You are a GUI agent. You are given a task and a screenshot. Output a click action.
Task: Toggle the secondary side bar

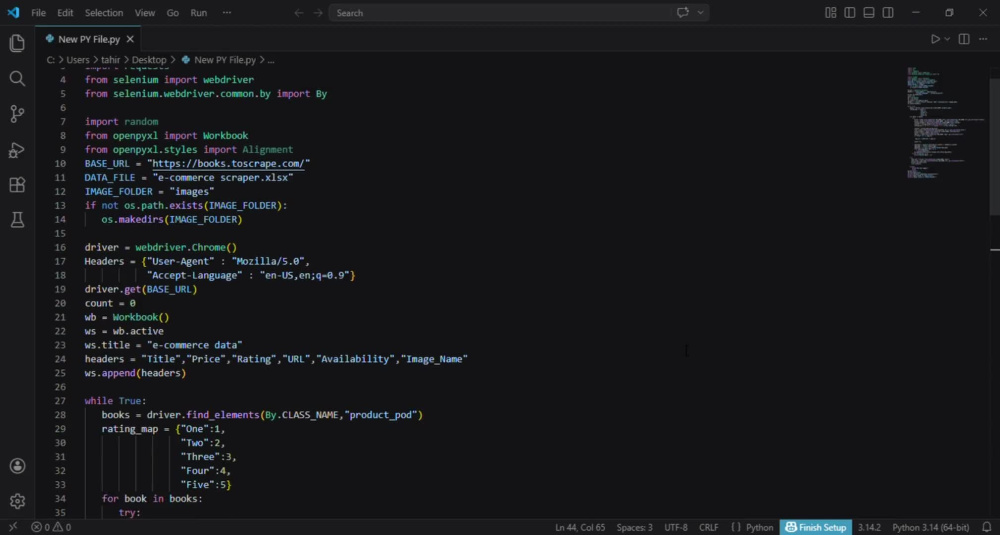[x=888, y=13]
